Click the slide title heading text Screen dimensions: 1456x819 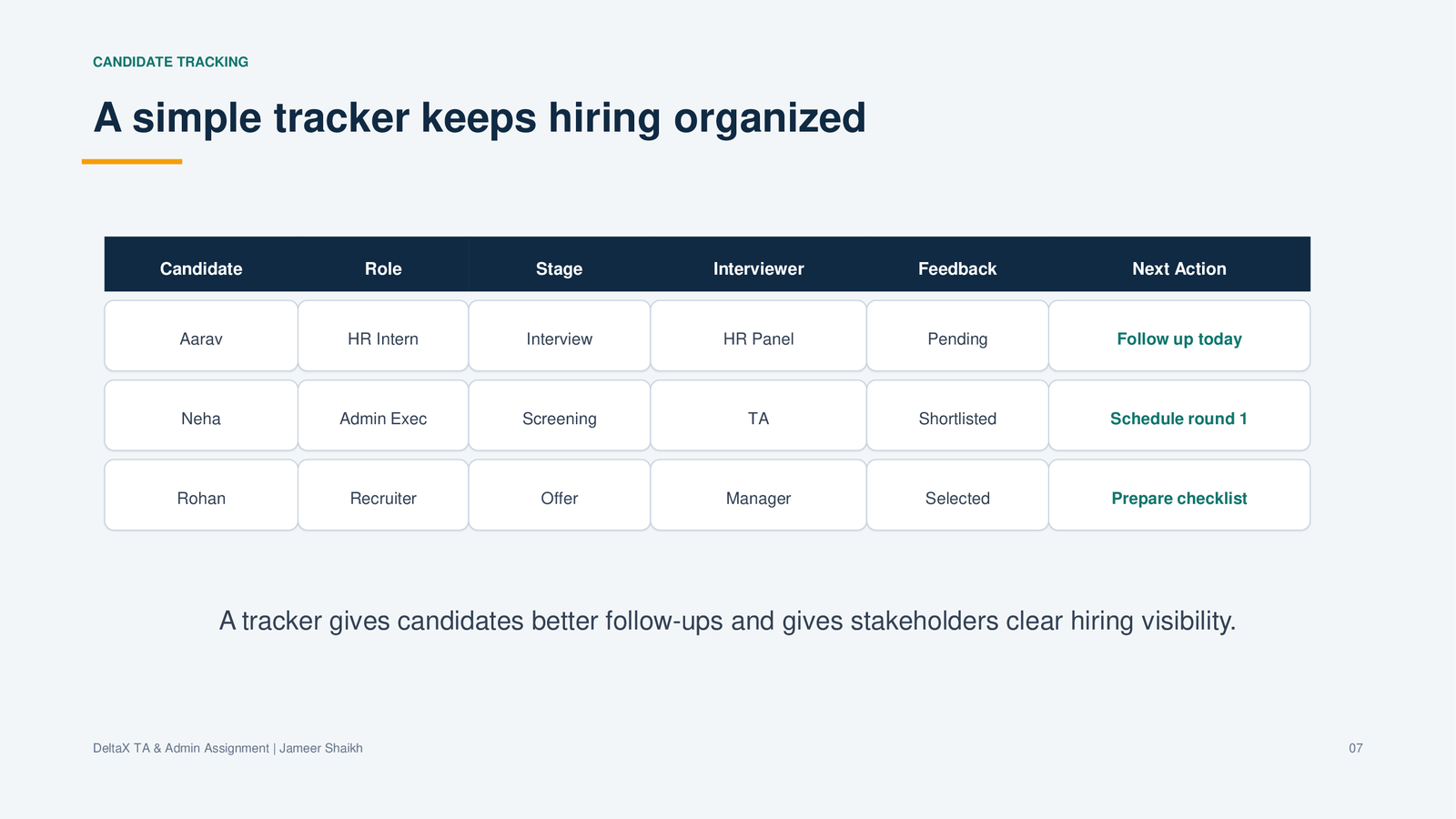[480, 118]
